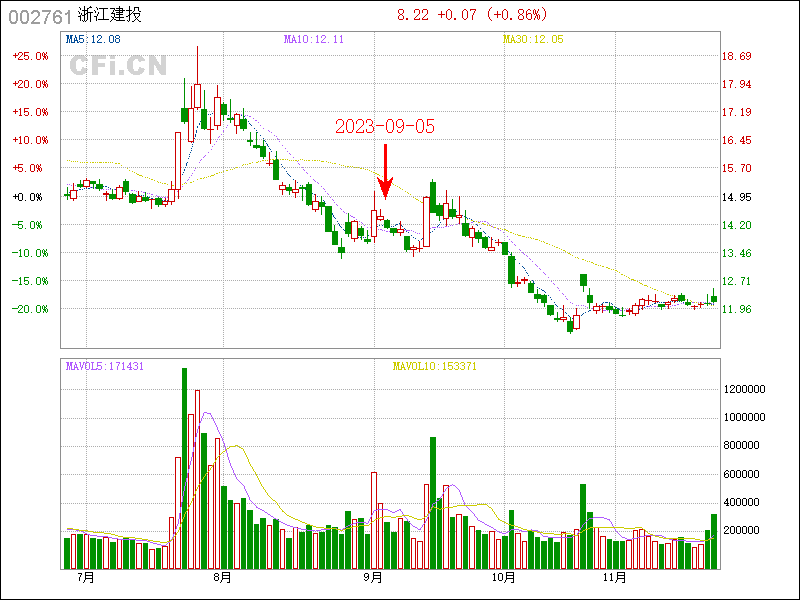Click the +25.0% left axis label
Image resolution: width=800 pixels, height=600 pixels.
(30, 56)
